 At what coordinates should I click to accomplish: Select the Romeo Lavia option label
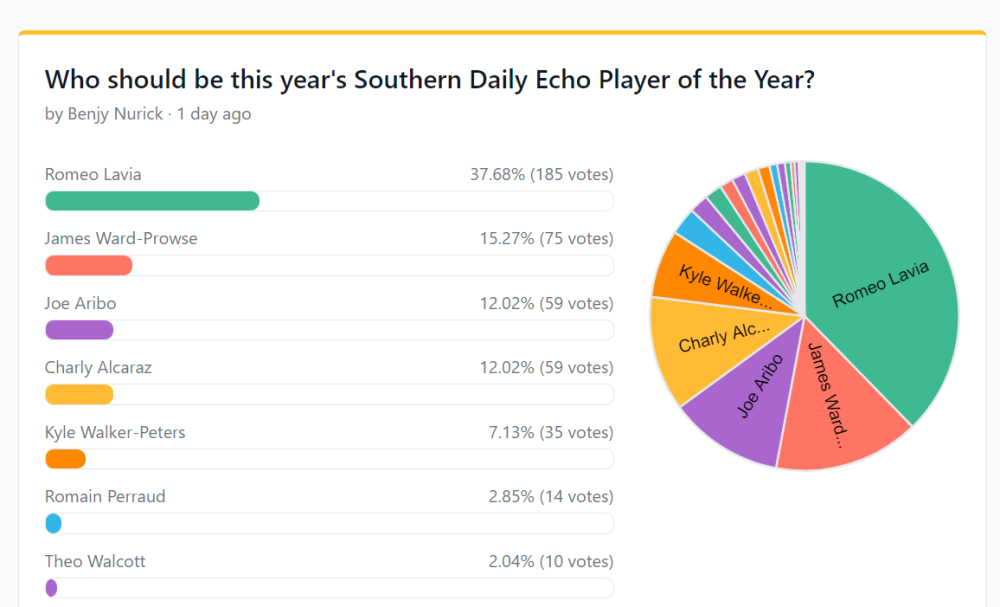[x=93, y=174]
